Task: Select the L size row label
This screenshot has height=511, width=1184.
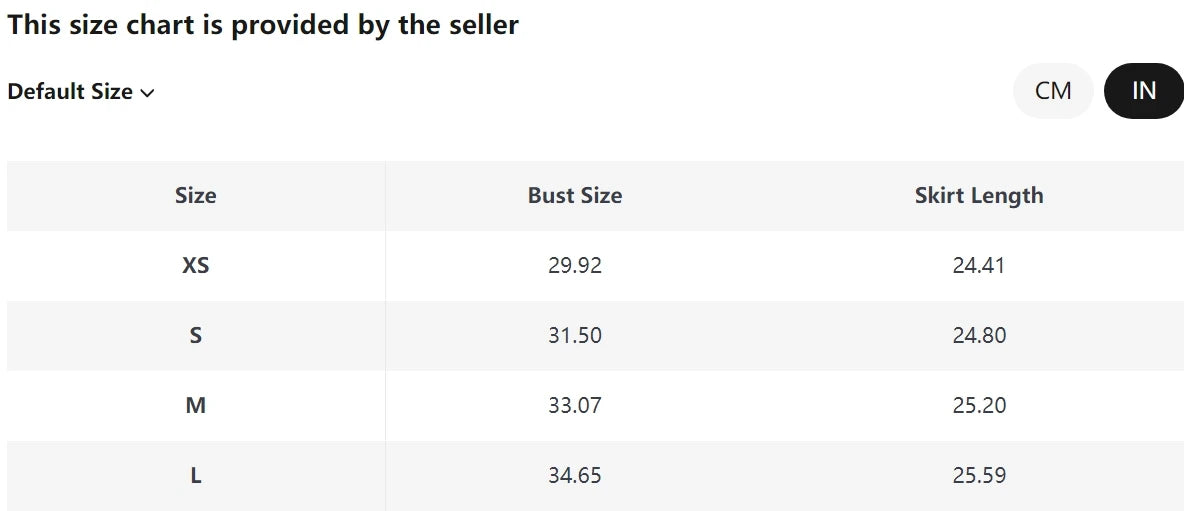Action: click(195, 476)
